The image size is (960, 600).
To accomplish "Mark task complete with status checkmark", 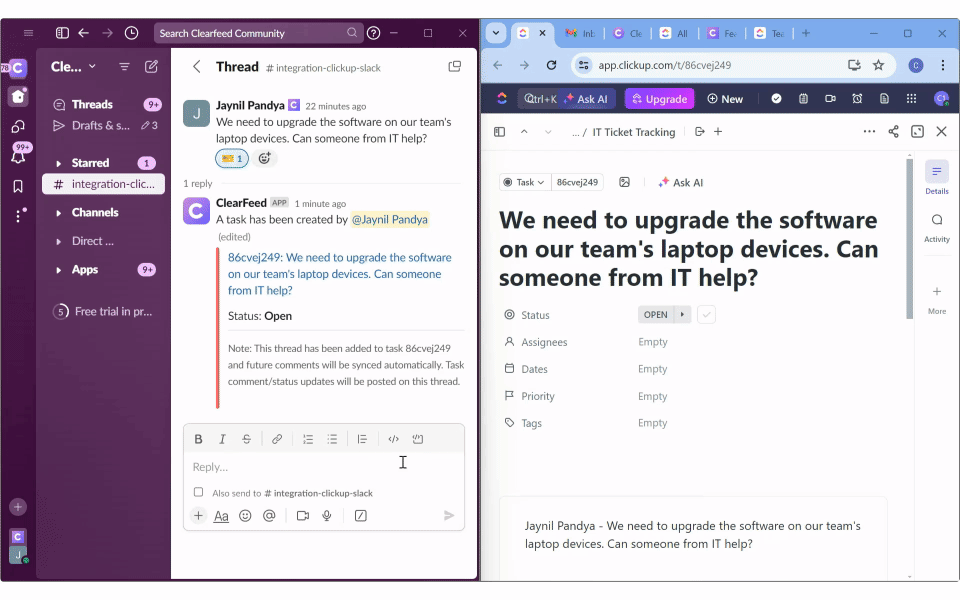I will pyautogui.click(x=706, y=315).
